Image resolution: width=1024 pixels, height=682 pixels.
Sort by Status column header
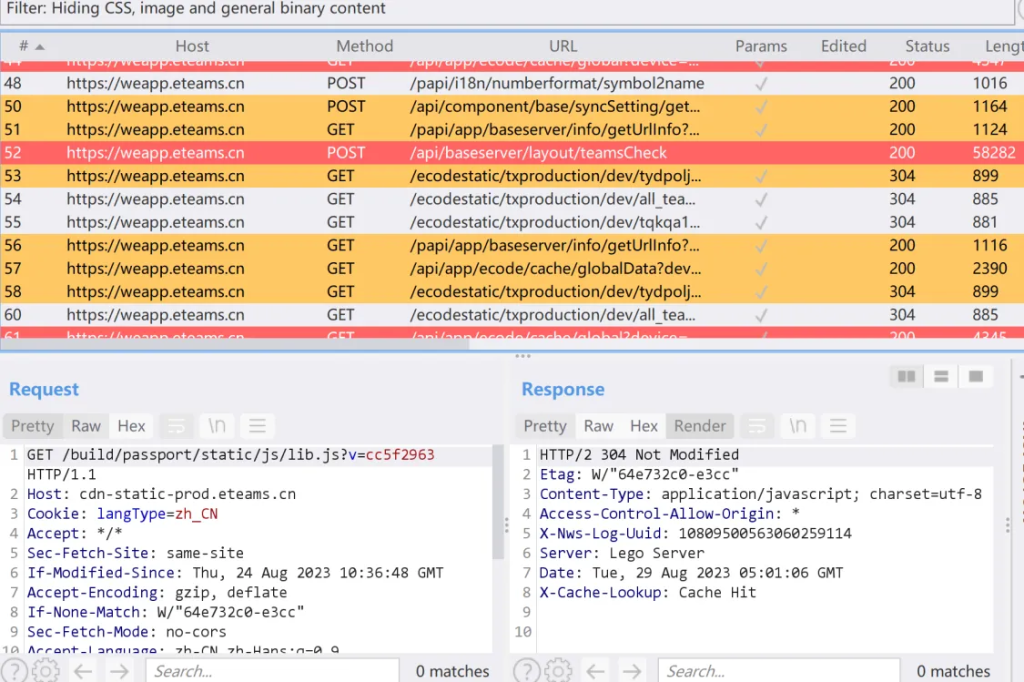(927, 46)
